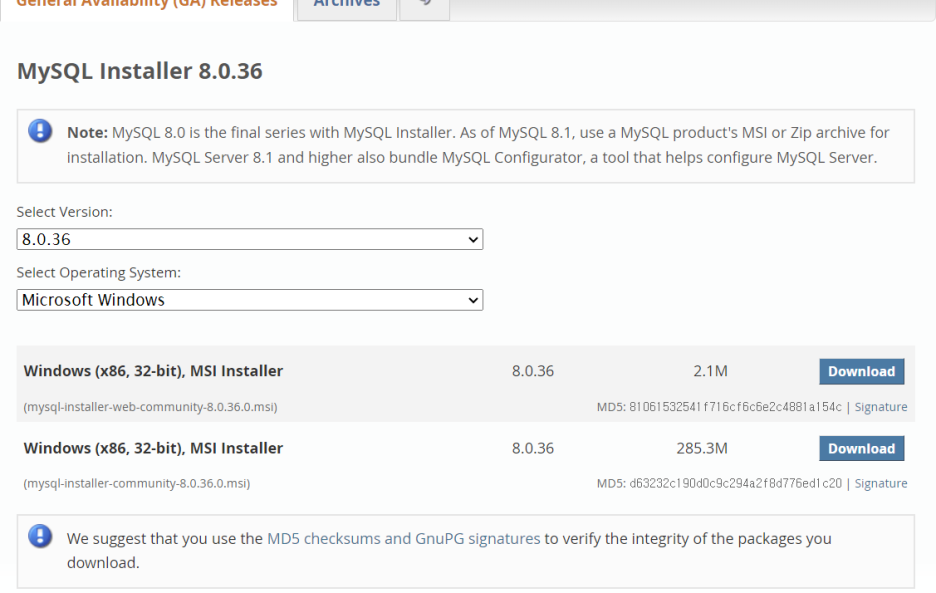The image size is (936, 593).
Task: Open the Select Version dropdown showing 8.0.36
Action: 250,239
